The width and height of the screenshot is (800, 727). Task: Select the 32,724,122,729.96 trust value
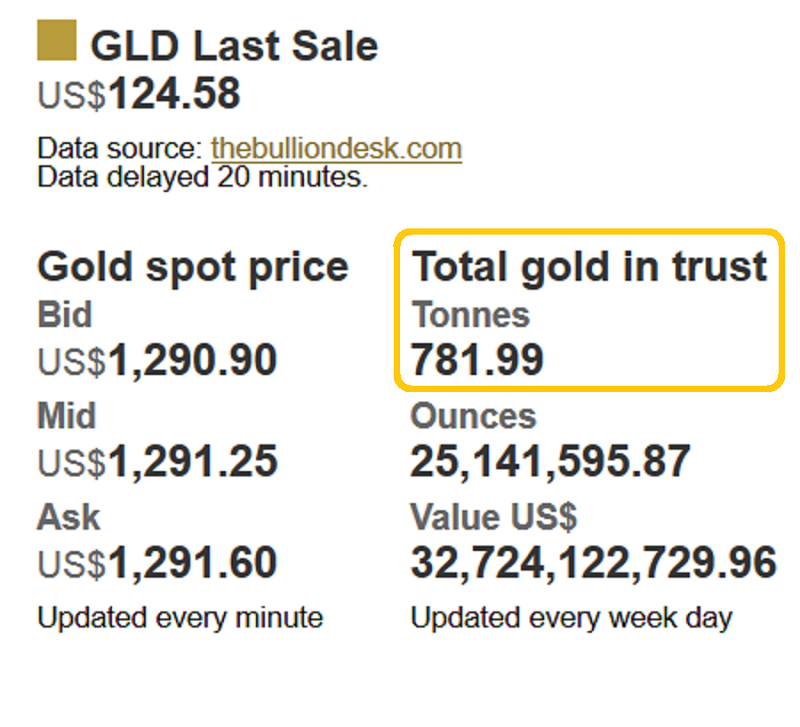coord(593,563)
